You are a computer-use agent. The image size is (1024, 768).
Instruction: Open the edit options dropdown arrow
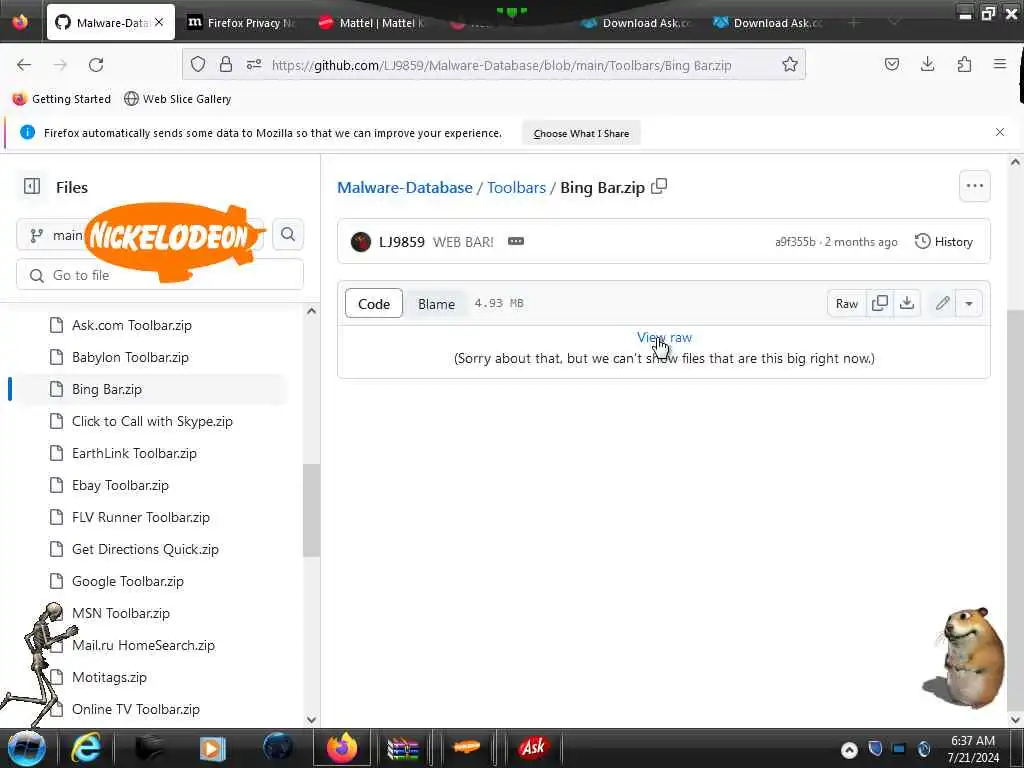[x=969, y=304]
